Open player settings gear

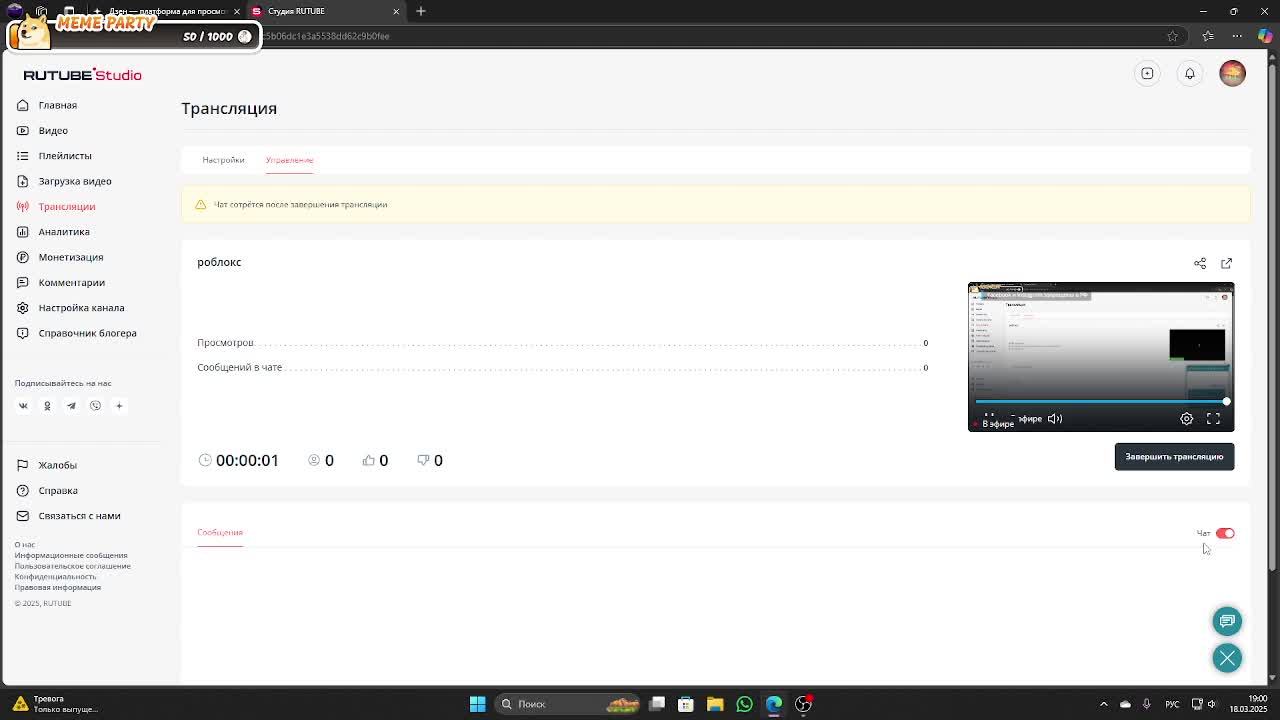coord(1186,419)
